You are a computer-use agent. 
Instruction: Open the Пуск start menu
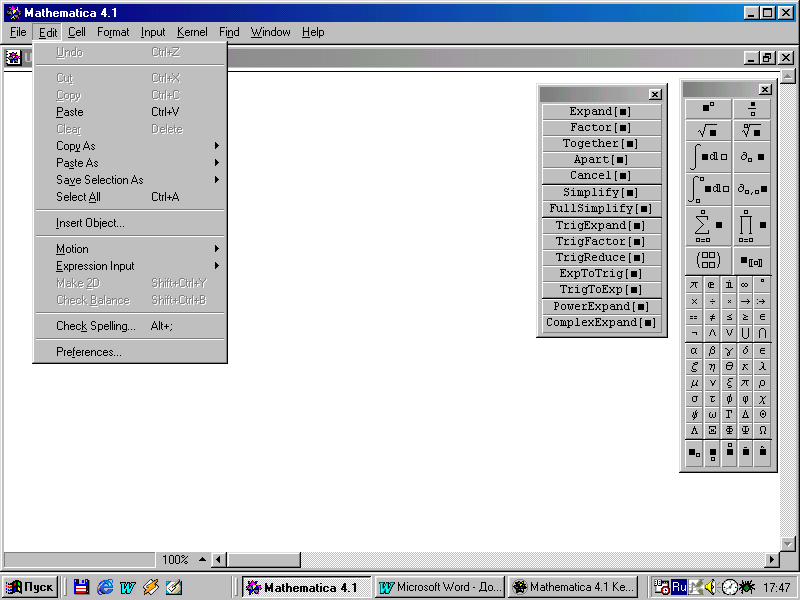tap(30, 587)
